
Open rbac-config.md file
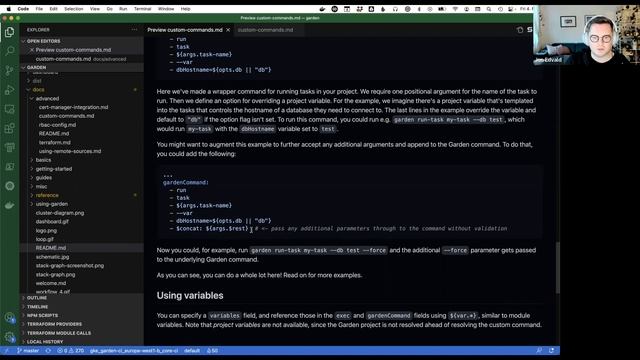pos(57,125)
